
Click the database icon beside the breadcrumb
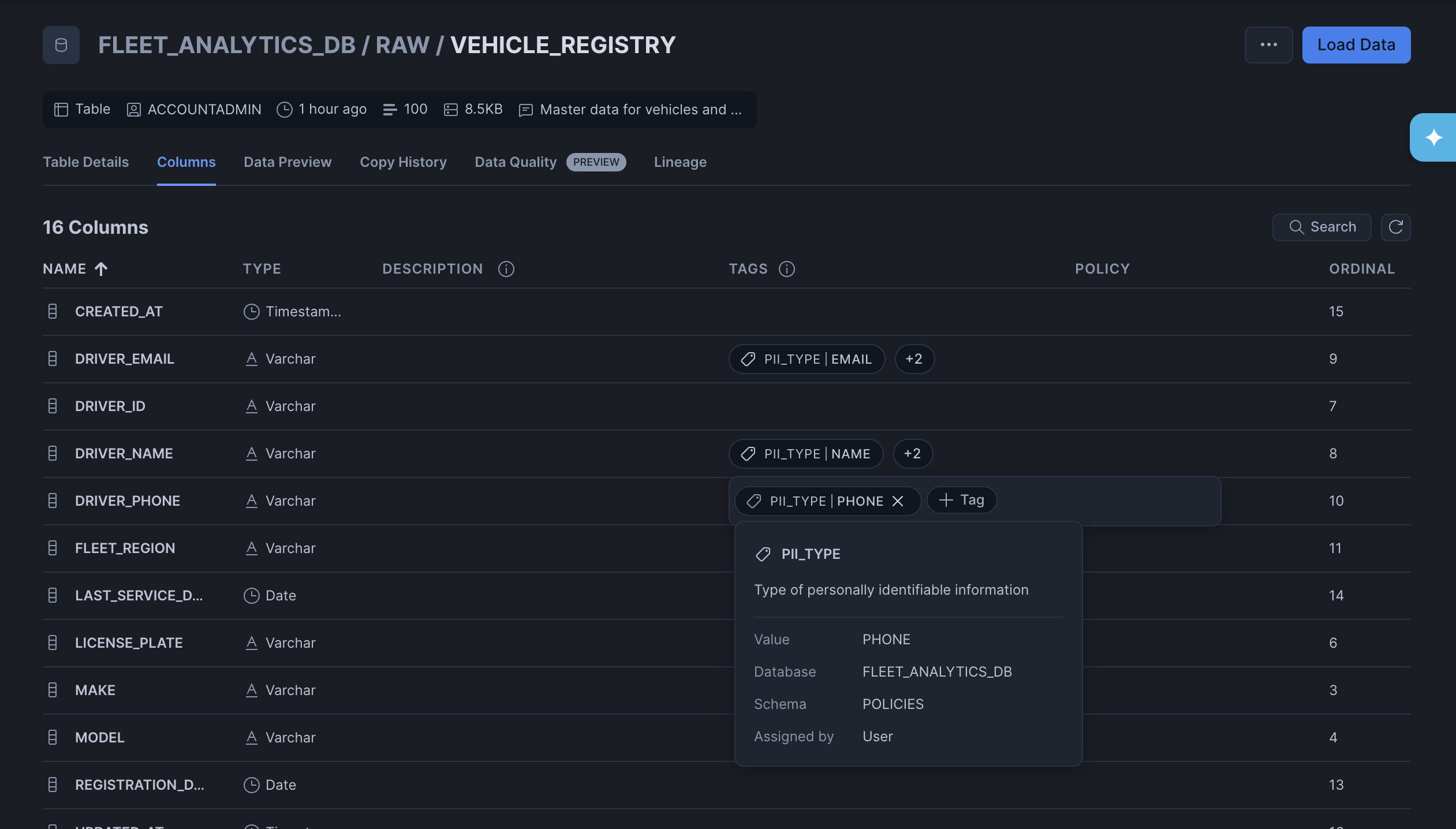61,45
